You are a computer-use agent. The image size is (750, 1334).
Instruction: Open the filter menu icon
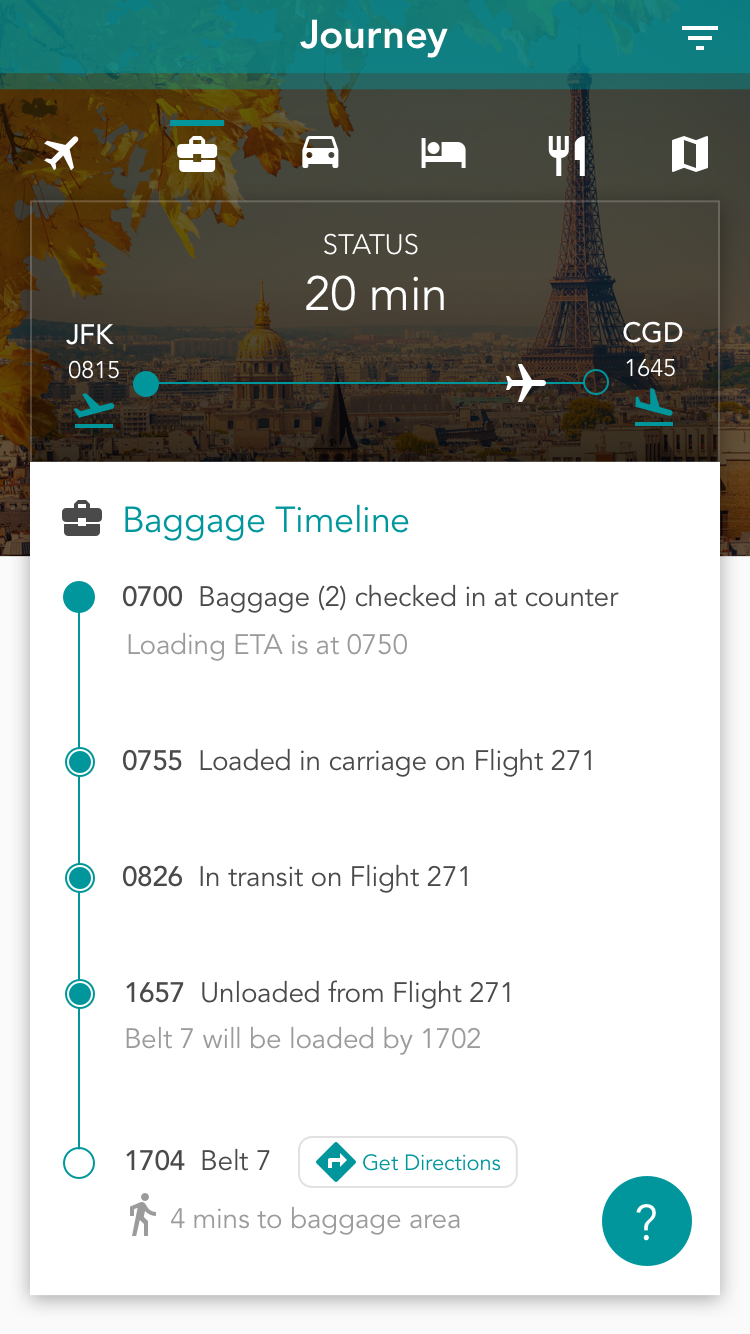(699, 38)
